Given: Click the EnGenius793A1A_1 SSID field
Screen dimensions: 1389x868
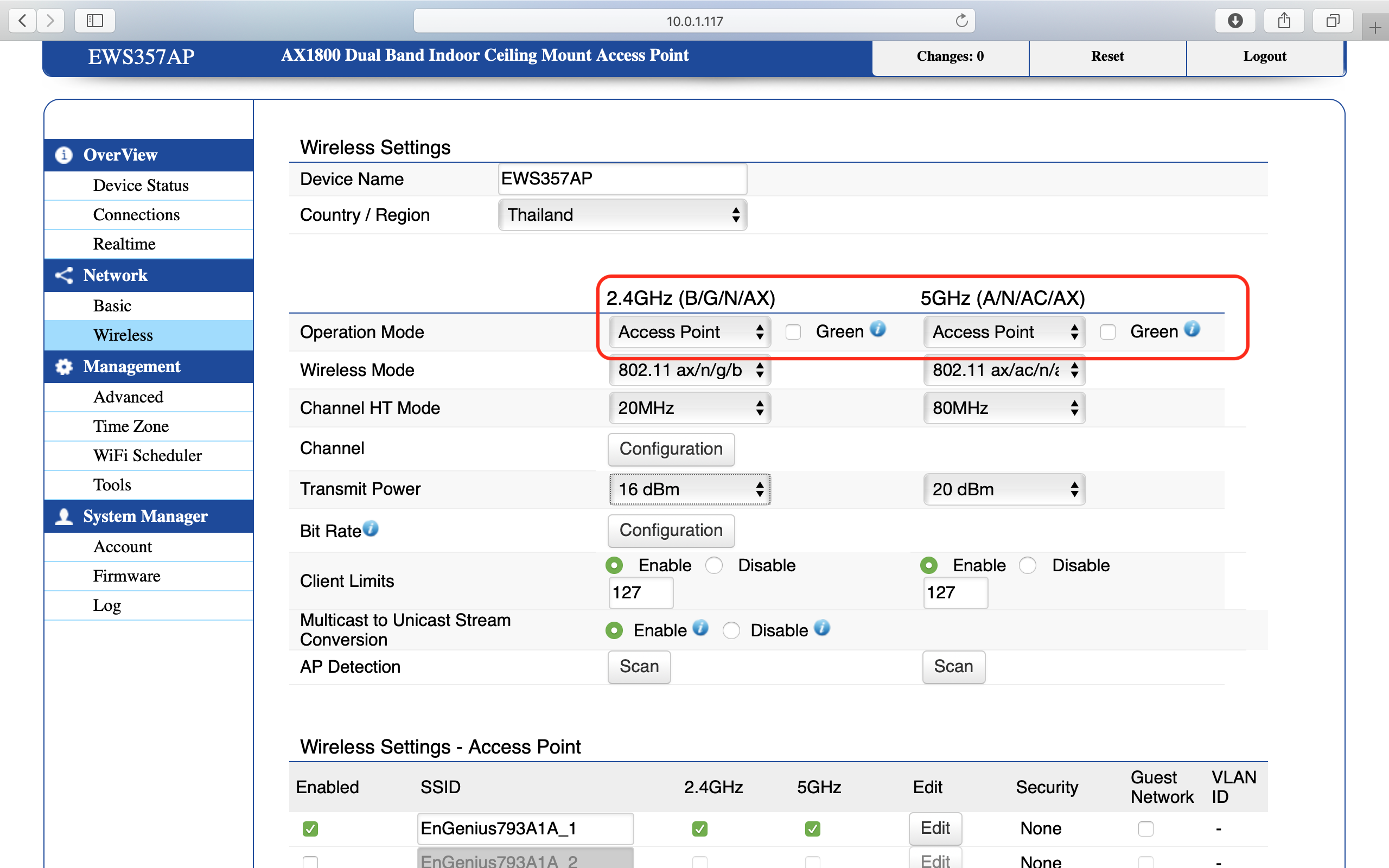Looking at the screenshot, I should (525, 829).
